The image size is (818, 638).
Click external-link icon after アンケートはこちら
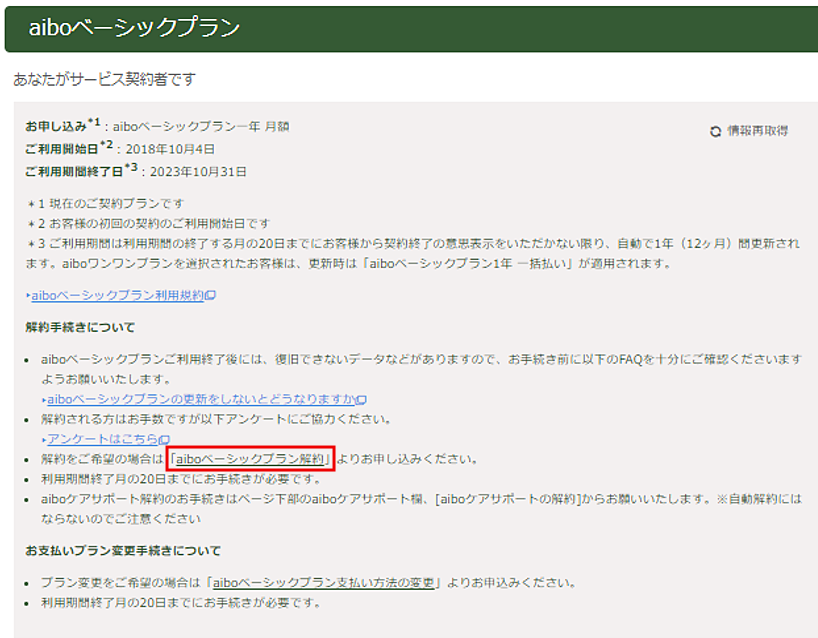click(x=165, y=440)
